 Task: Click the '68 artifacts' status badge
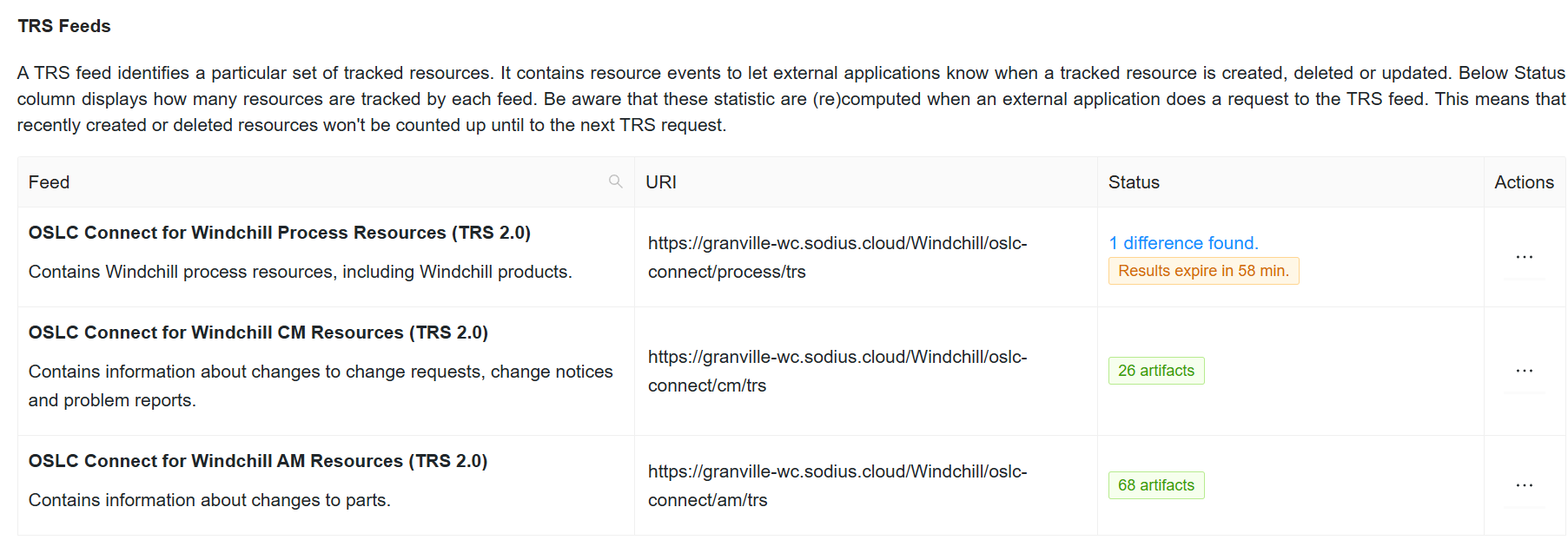pos(1156,485)
